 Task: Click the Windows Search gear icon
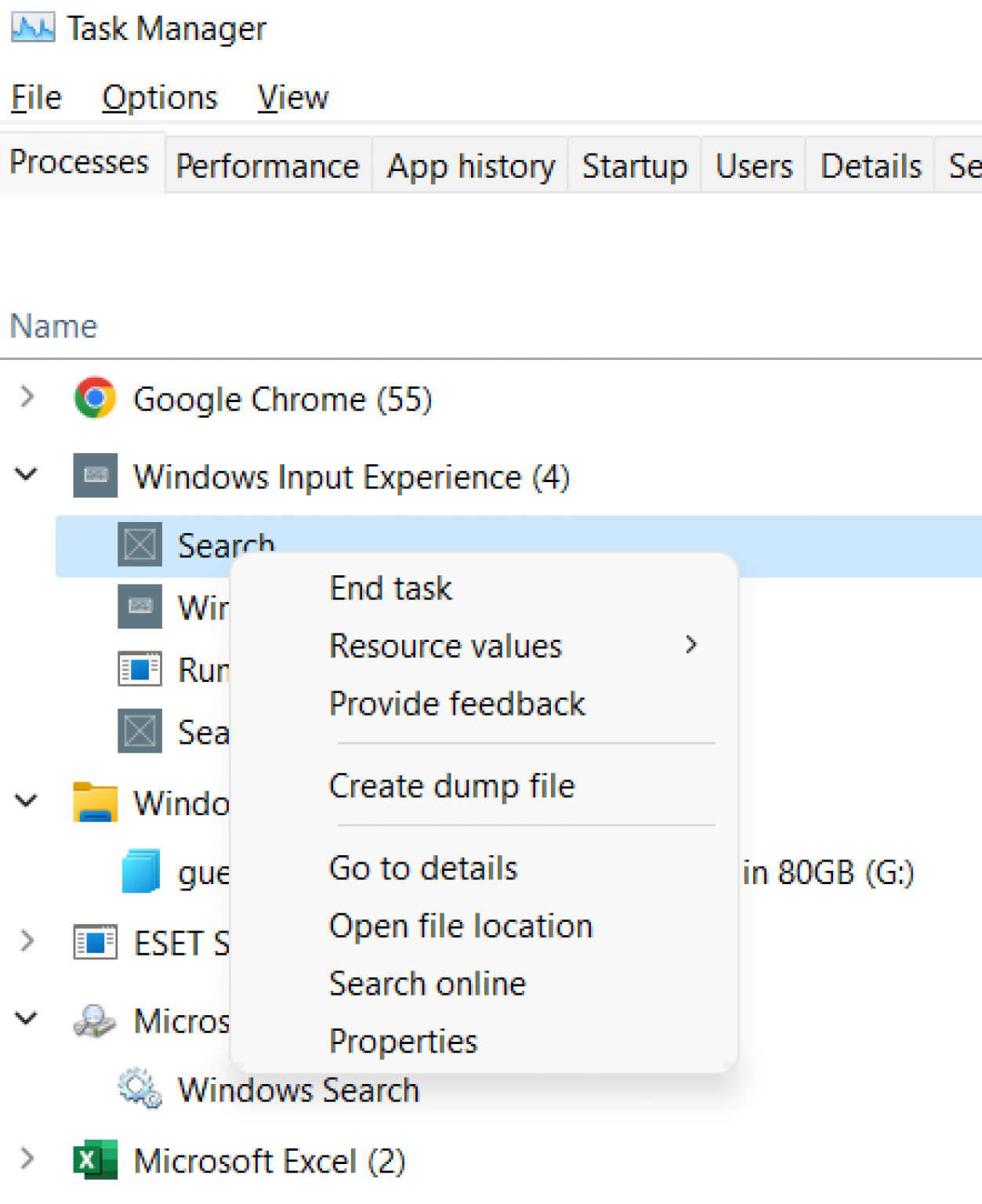point(139,1089)
